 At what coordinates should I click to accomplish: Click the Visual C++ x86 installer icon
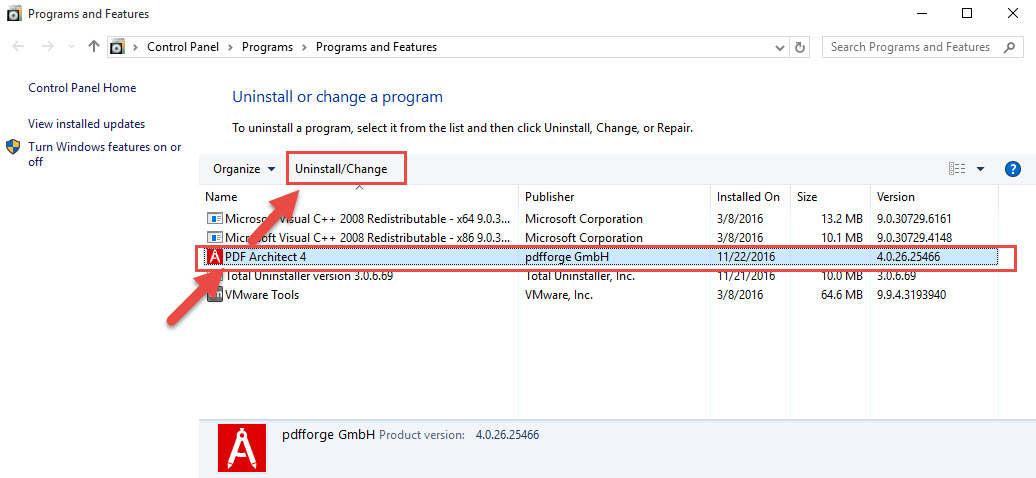point(214,237)
